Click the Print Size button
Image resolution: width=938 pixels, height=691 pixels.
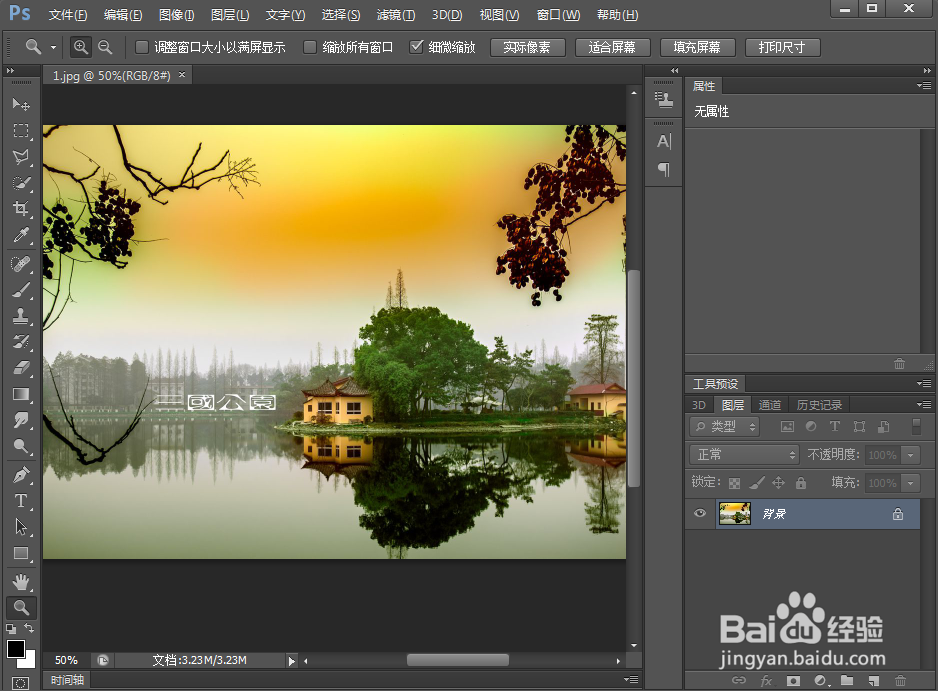pyautogui.click(x=782, y=47)
